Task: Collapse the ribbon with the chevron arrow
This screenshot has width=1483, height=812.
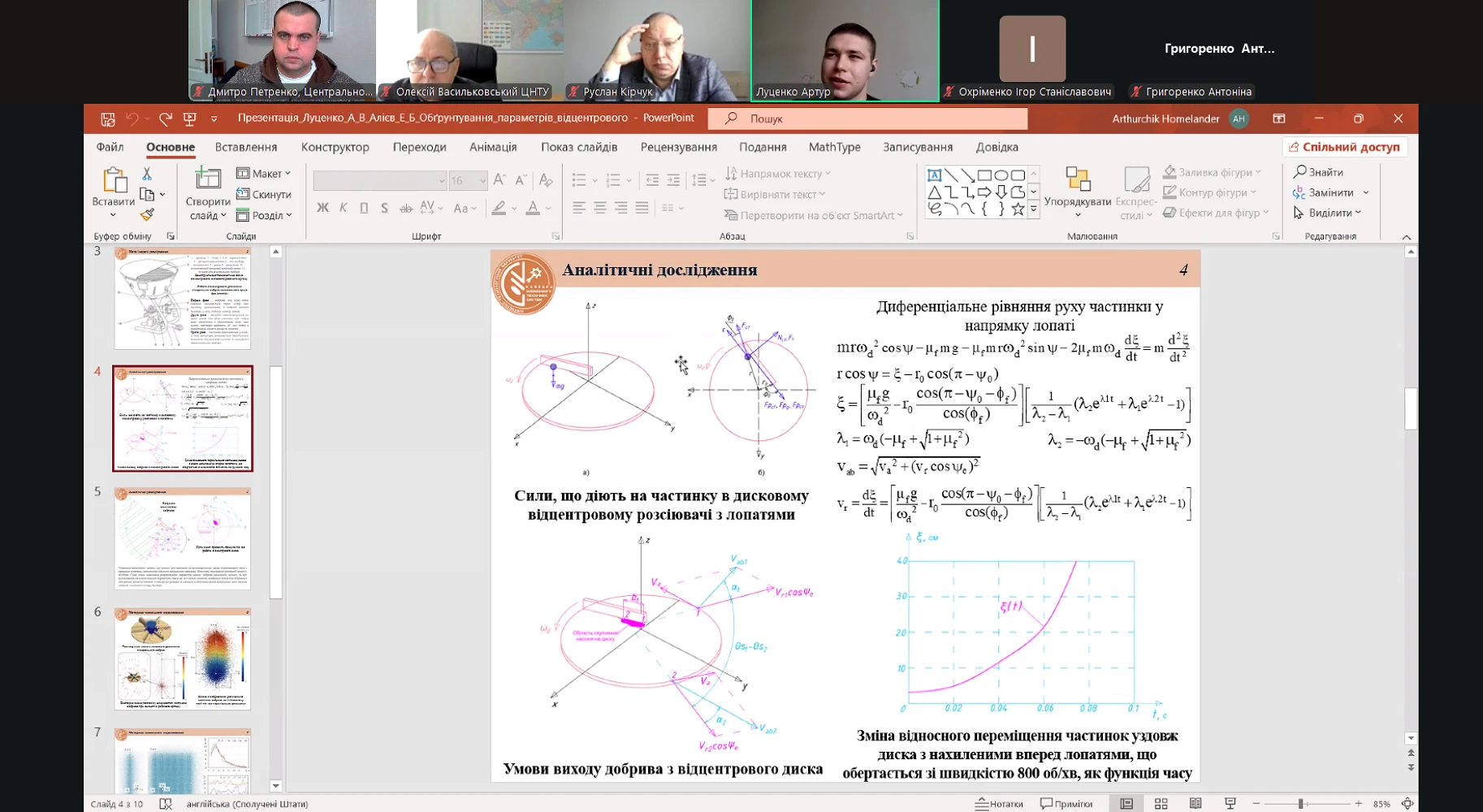Action: tap(1407, 237)
